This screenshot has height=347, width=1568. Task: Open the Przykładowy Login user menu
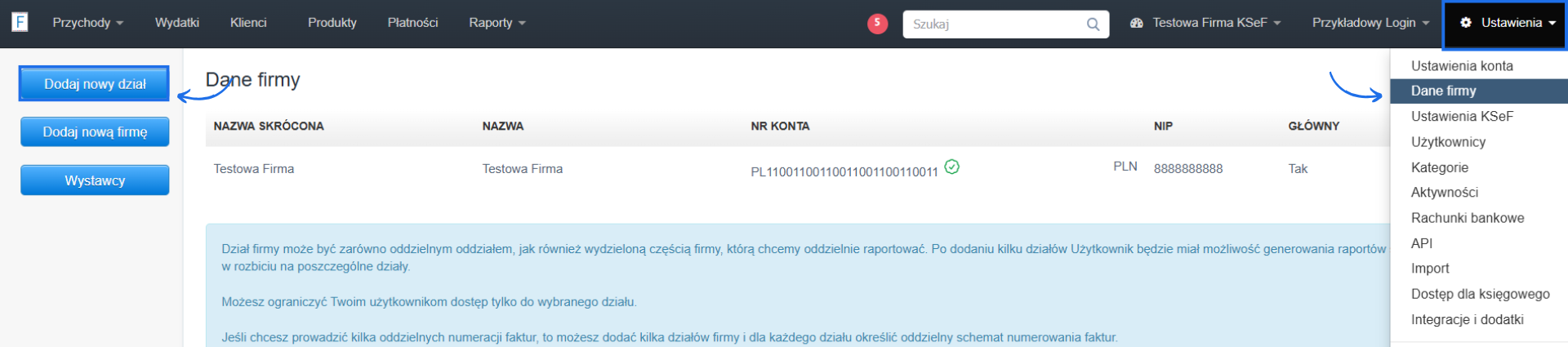(x=1370, y=23)
